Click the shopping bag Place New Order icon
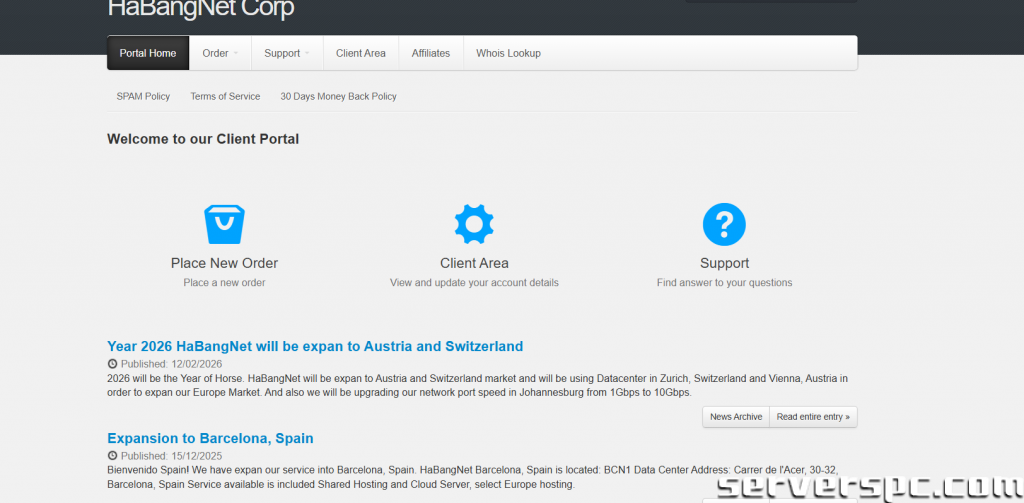 click(224, 225)
